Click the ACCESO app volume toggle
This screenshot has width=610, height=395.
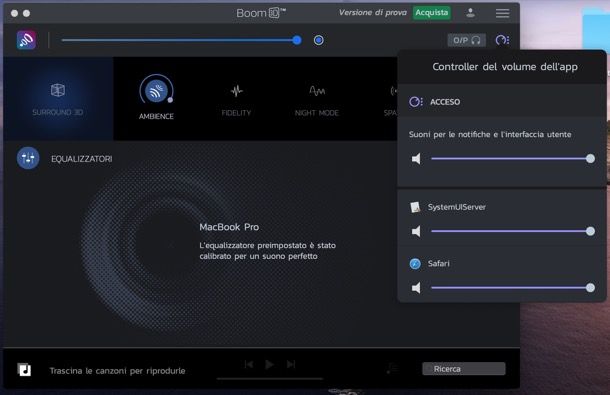tap(435, 102)
